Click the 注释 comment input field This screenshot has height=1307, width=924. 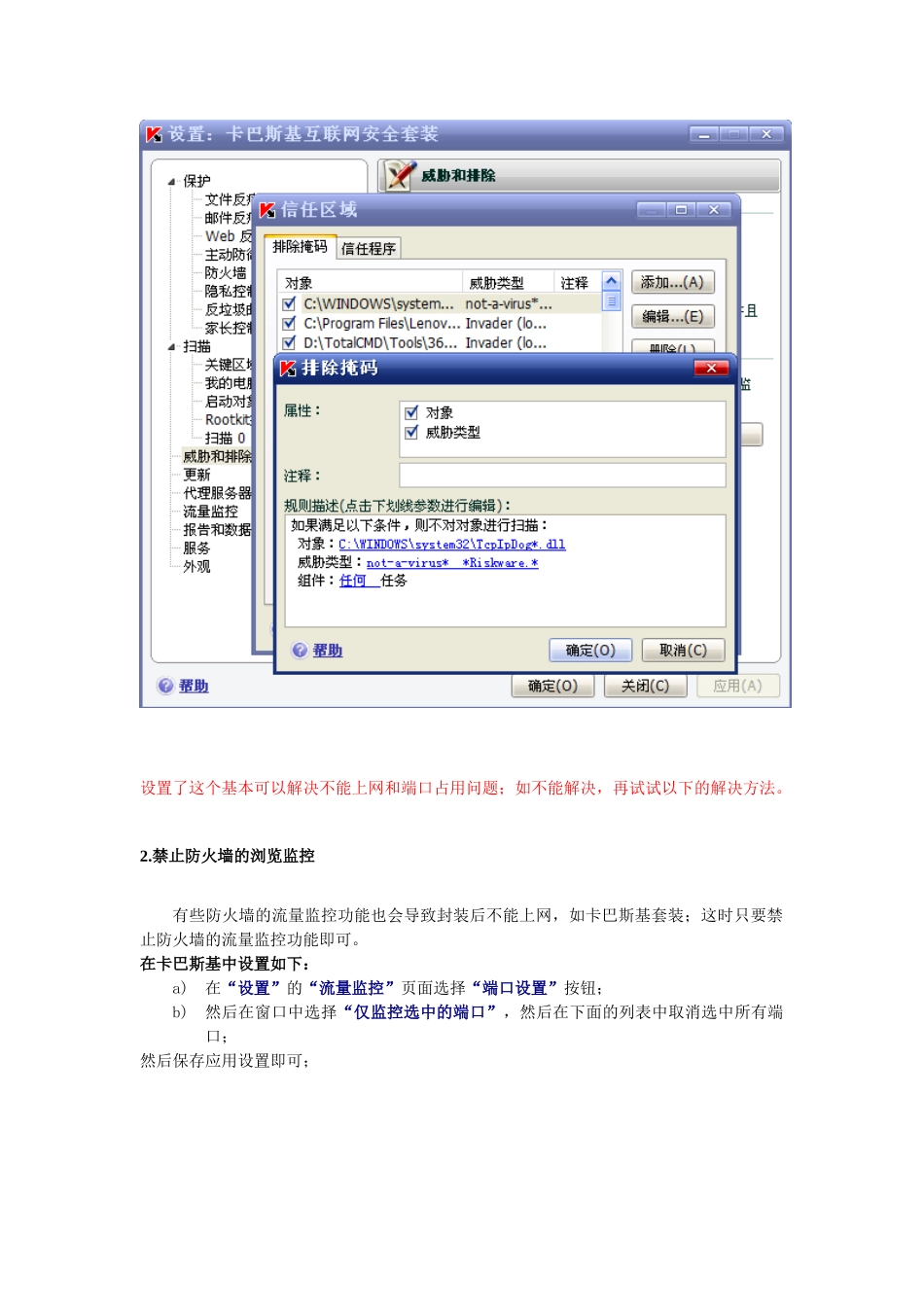click(x=562, y=475)
